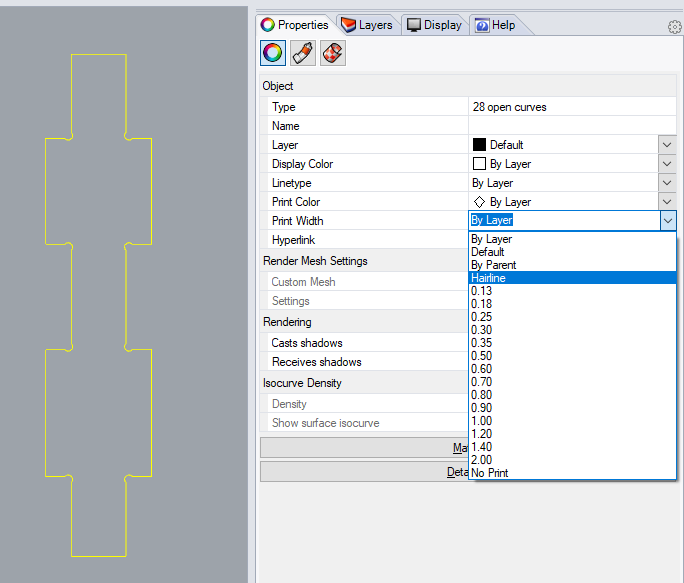
Task: Switch to the Layers tab
Action: 366,25
